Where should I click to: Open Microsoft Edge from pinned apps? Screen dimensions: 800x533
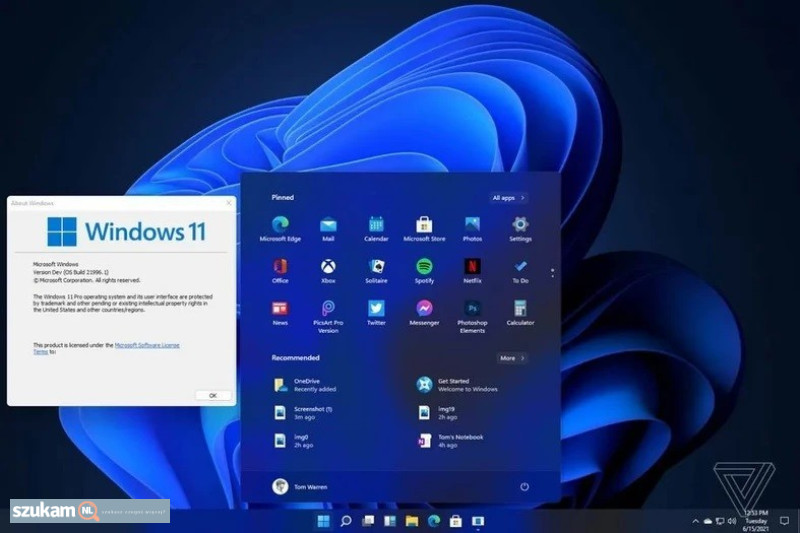coord(280,229)
